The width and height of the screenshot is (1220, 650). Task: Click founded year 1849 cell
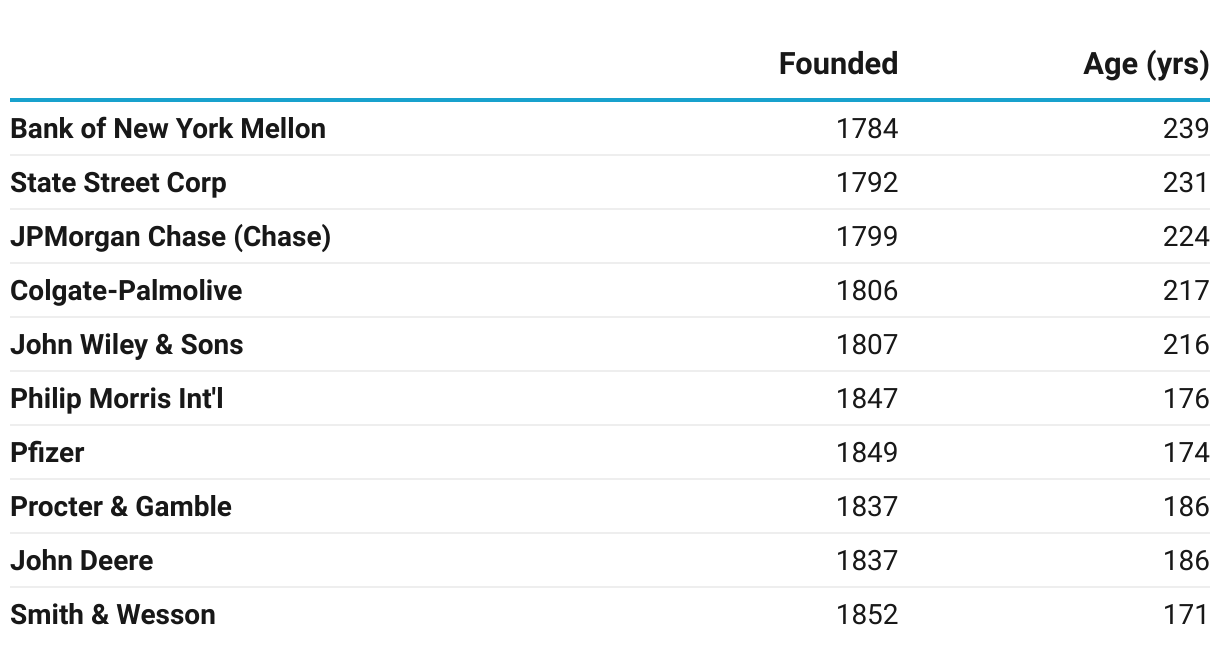867,453
